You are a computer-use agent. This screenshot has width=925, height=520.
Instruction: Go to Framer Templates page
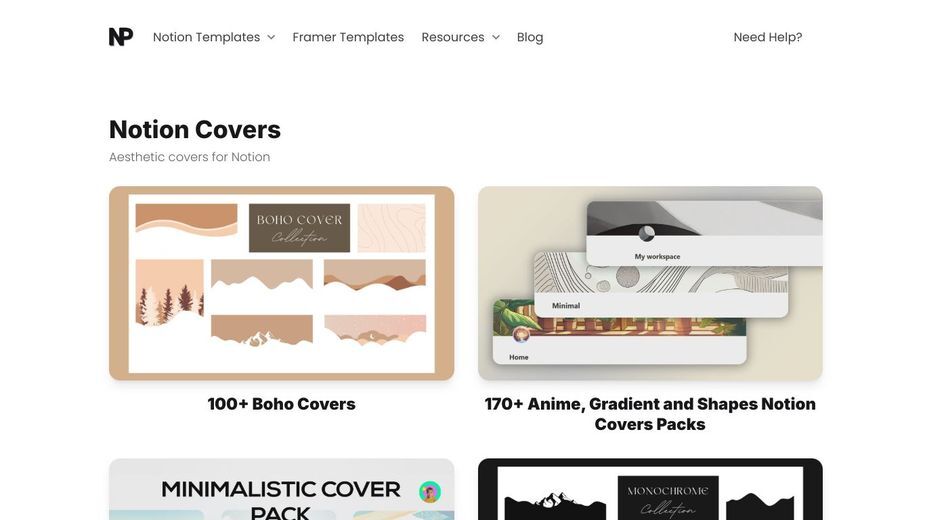click(348, 37)
